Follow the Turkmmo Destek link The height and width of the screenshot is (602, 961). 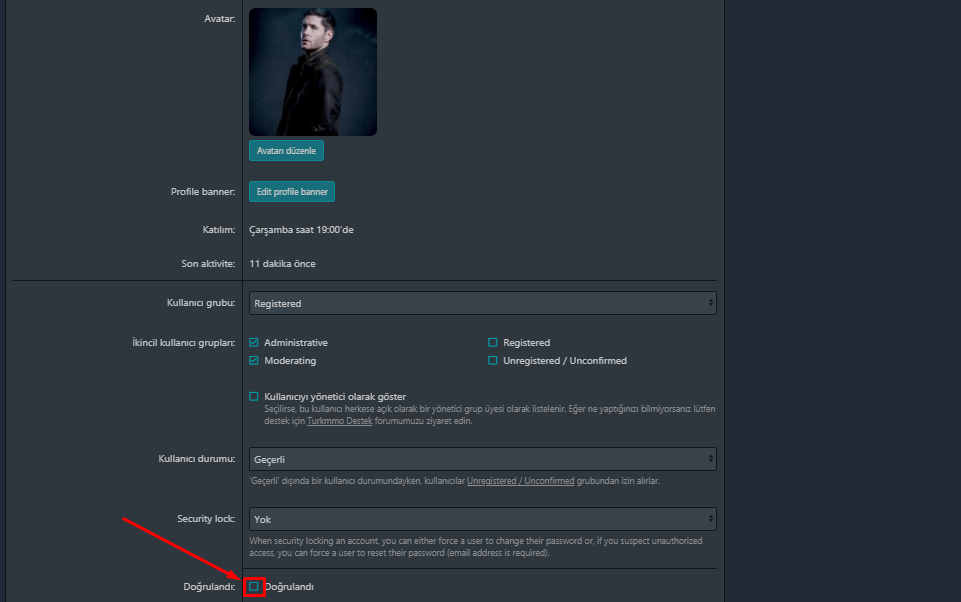(x=340, y=421)
